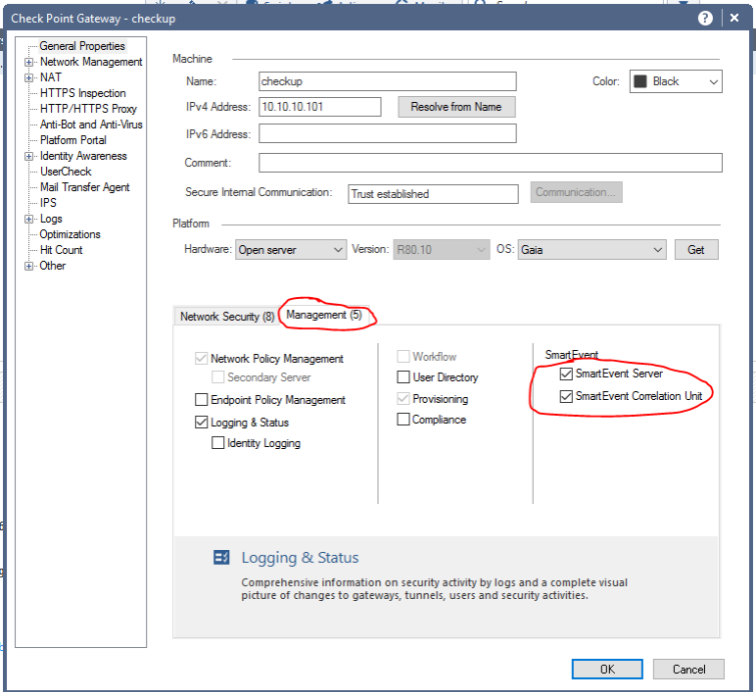Click the empty IPv6 Address field
Image resolution: width=756 pixels, height=692 pixels.
(387, 134)
